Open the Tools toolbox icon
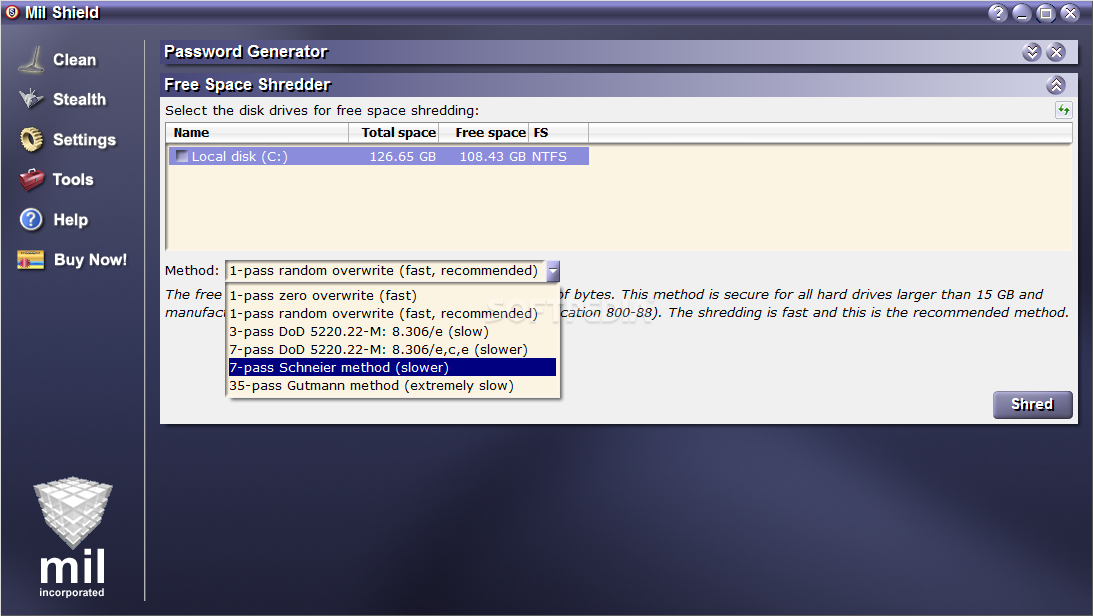The image size is (1093, 616). click(31, 179)
